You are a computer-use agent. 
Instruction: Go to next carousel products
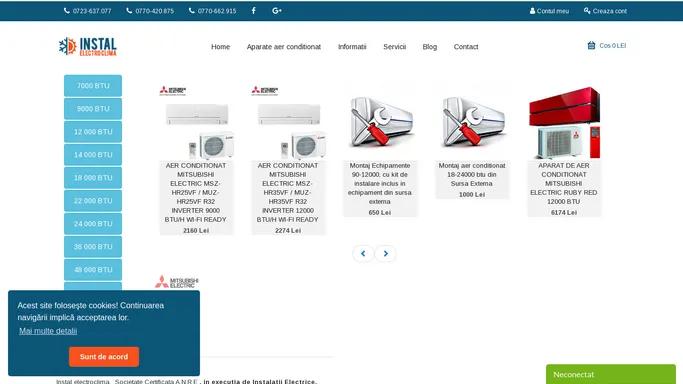click(385, 253)
